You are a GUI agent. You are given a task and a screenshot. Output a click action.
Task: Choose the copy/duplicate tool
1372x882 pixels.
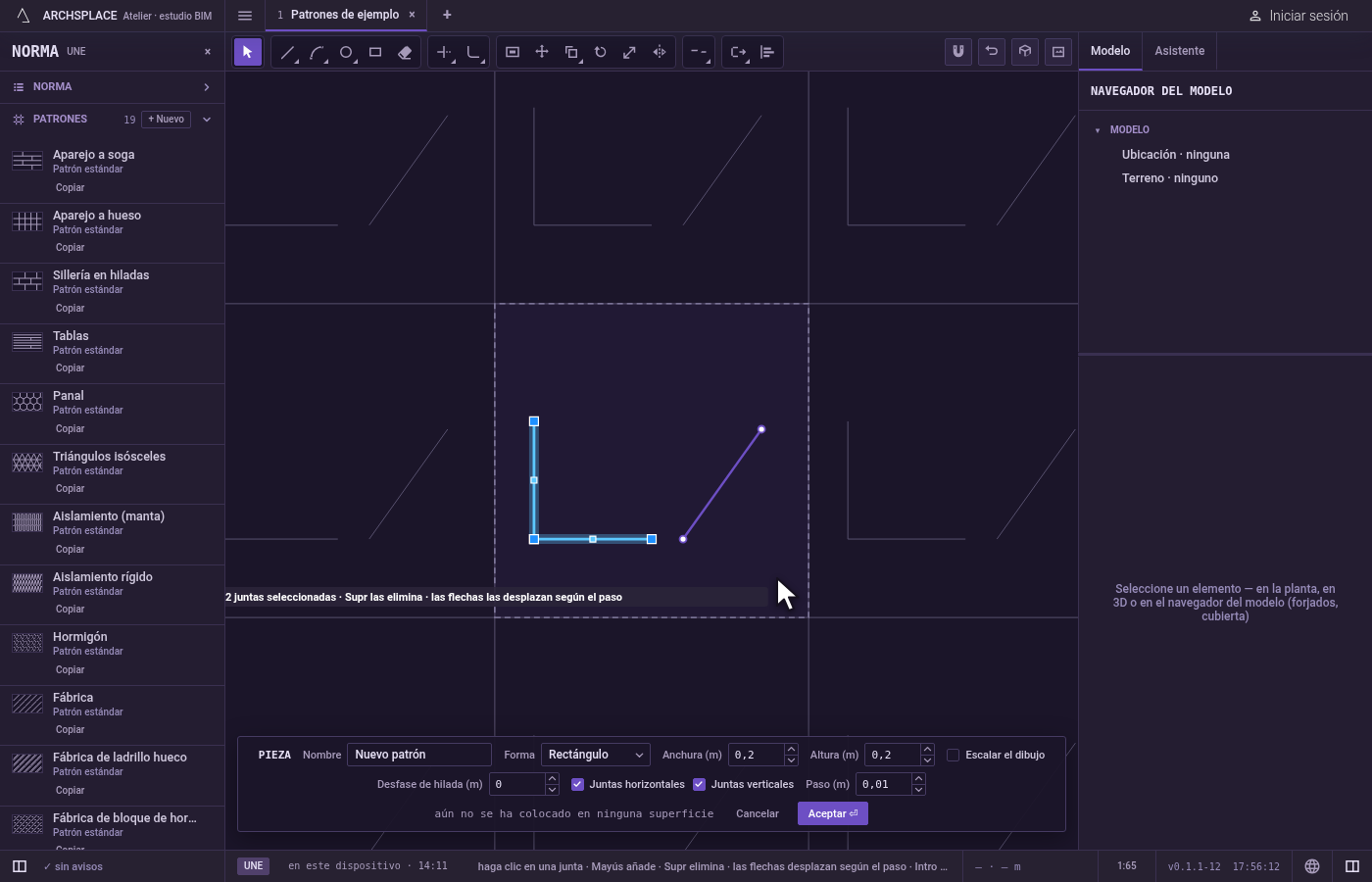pyautogui.click(x=571, y=52)
